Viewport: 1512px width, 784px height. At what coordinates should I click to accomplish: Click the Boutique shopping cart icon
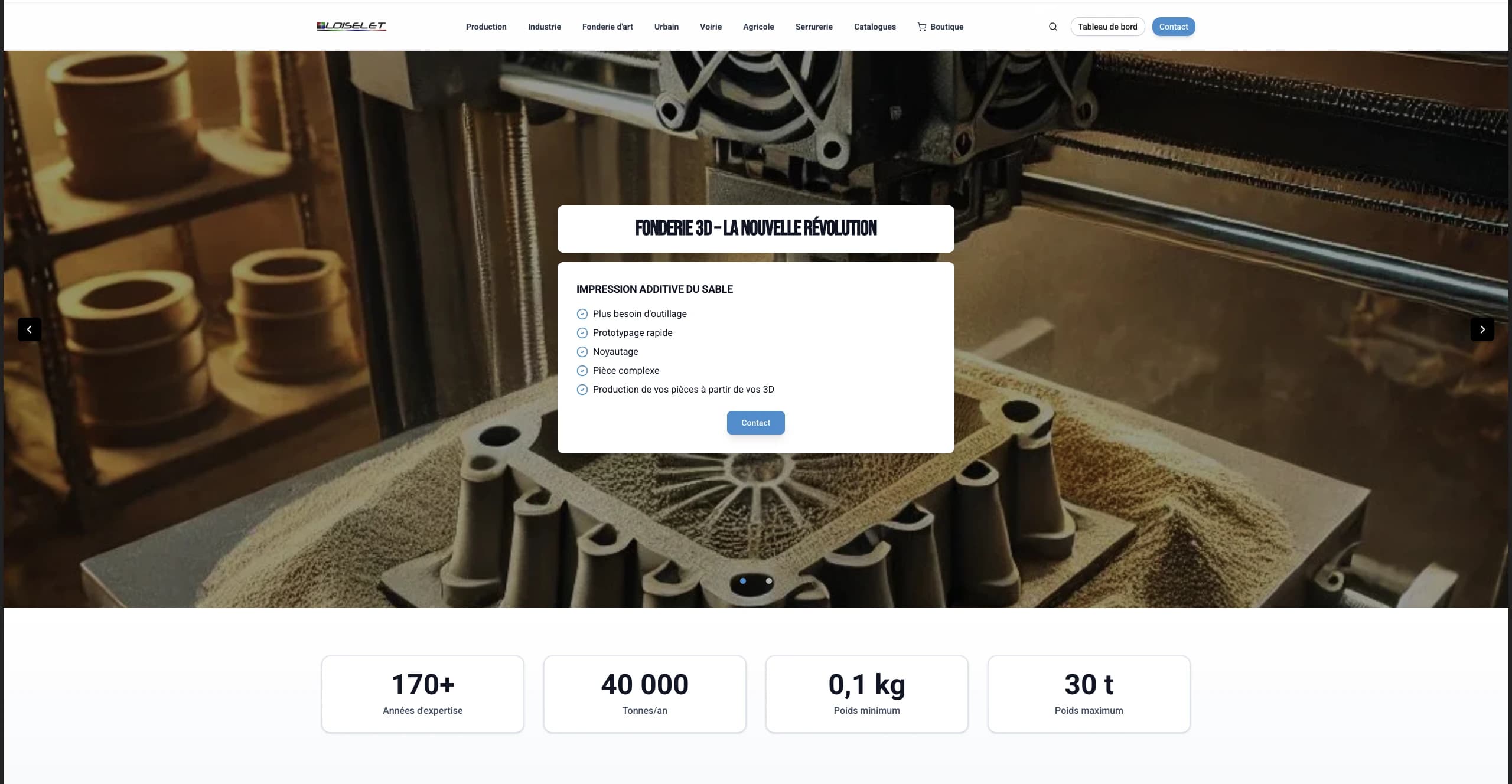coord(921,27)
